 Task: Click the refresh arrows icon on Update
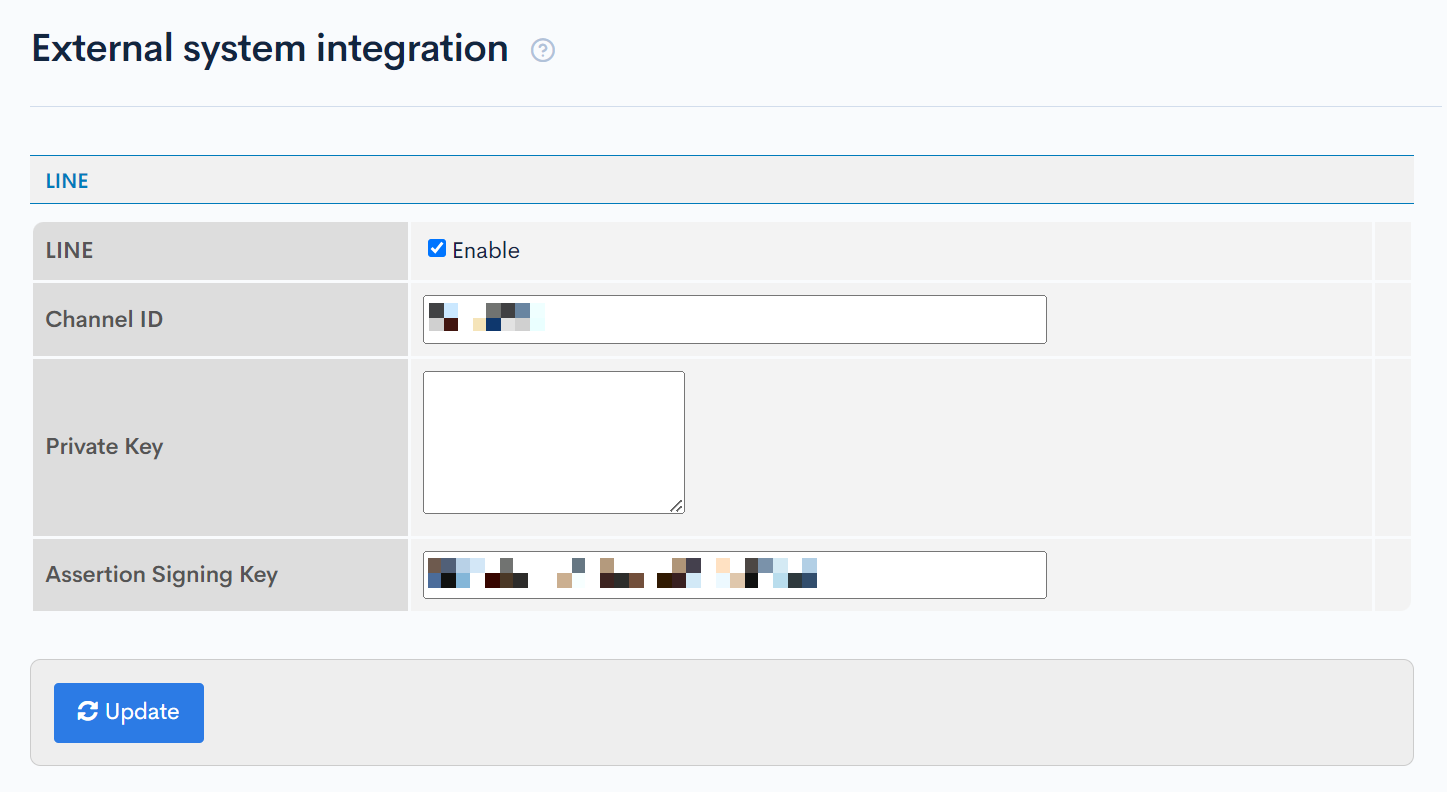click(88, 711)
